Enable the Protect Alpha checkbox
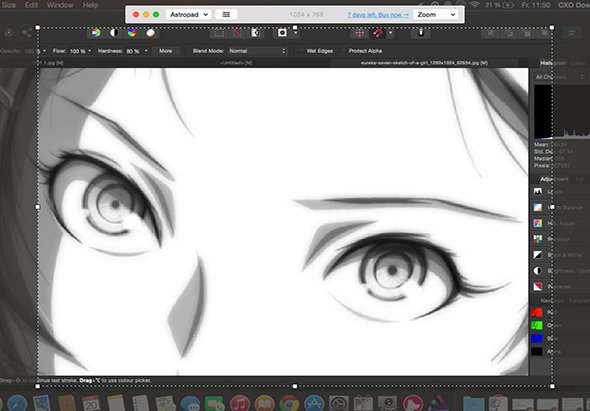590x411 pixels. (344, 51)
